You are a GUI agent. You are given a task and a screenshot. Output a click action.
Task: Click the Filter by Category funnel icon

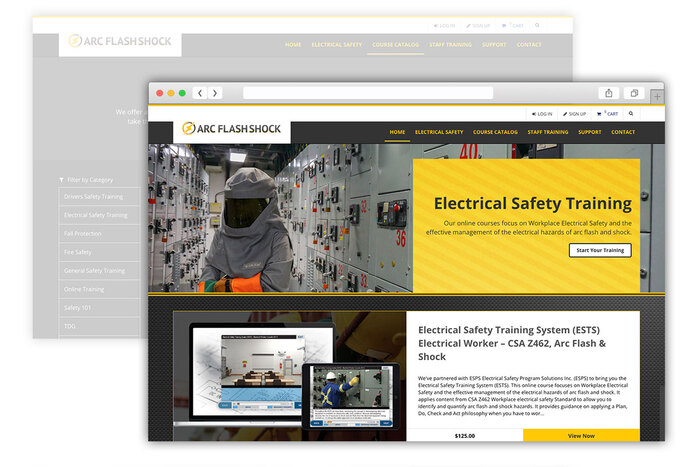click(61, 180)
